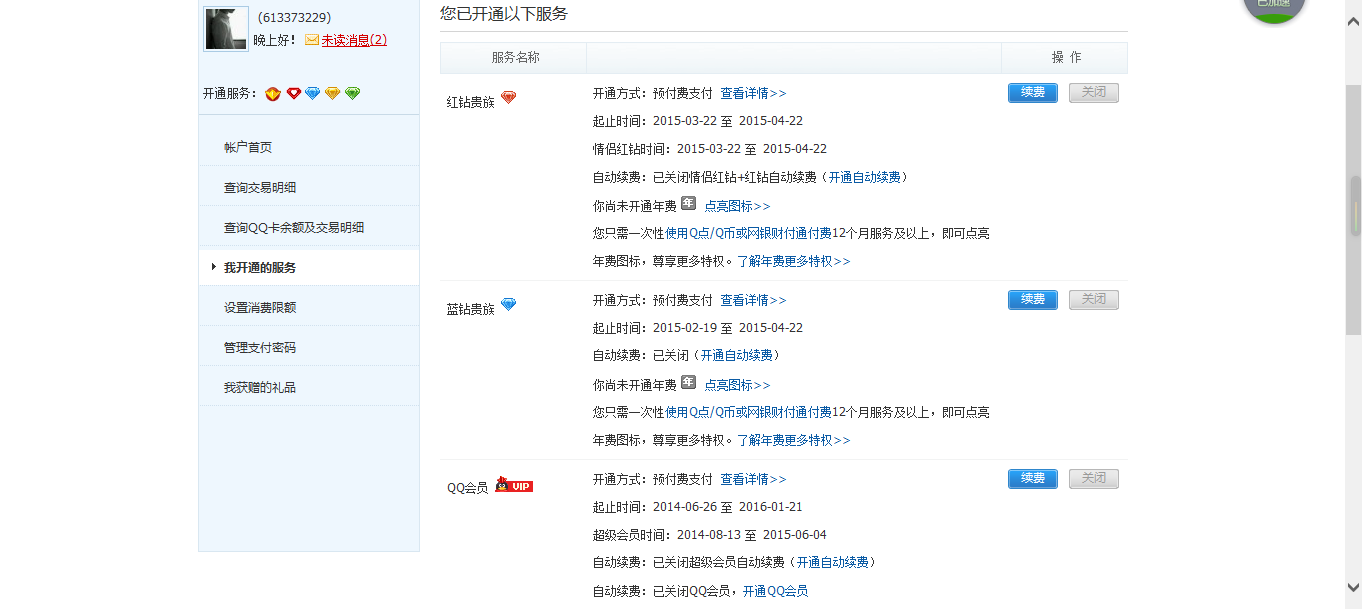The image size is (1362, 609).
Task: Click the red diamond icon beside 红钻贵族
Action: click(509, 97)
